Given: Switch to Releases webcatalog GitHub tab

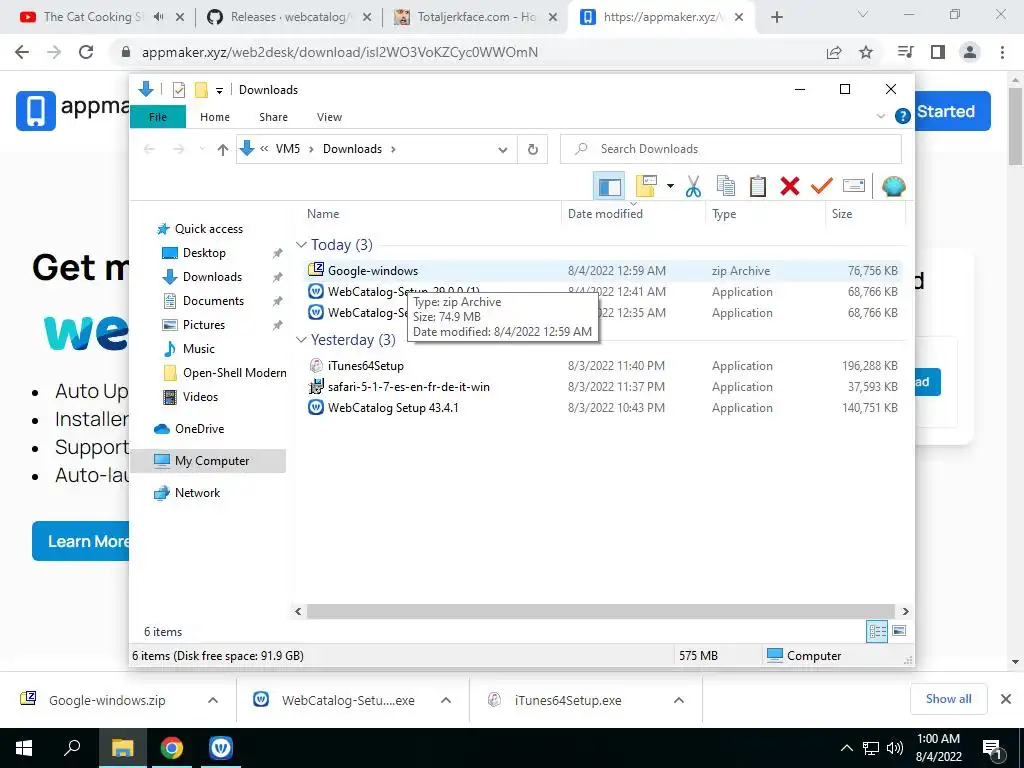Looking at the screenshot, I should 289,17.
